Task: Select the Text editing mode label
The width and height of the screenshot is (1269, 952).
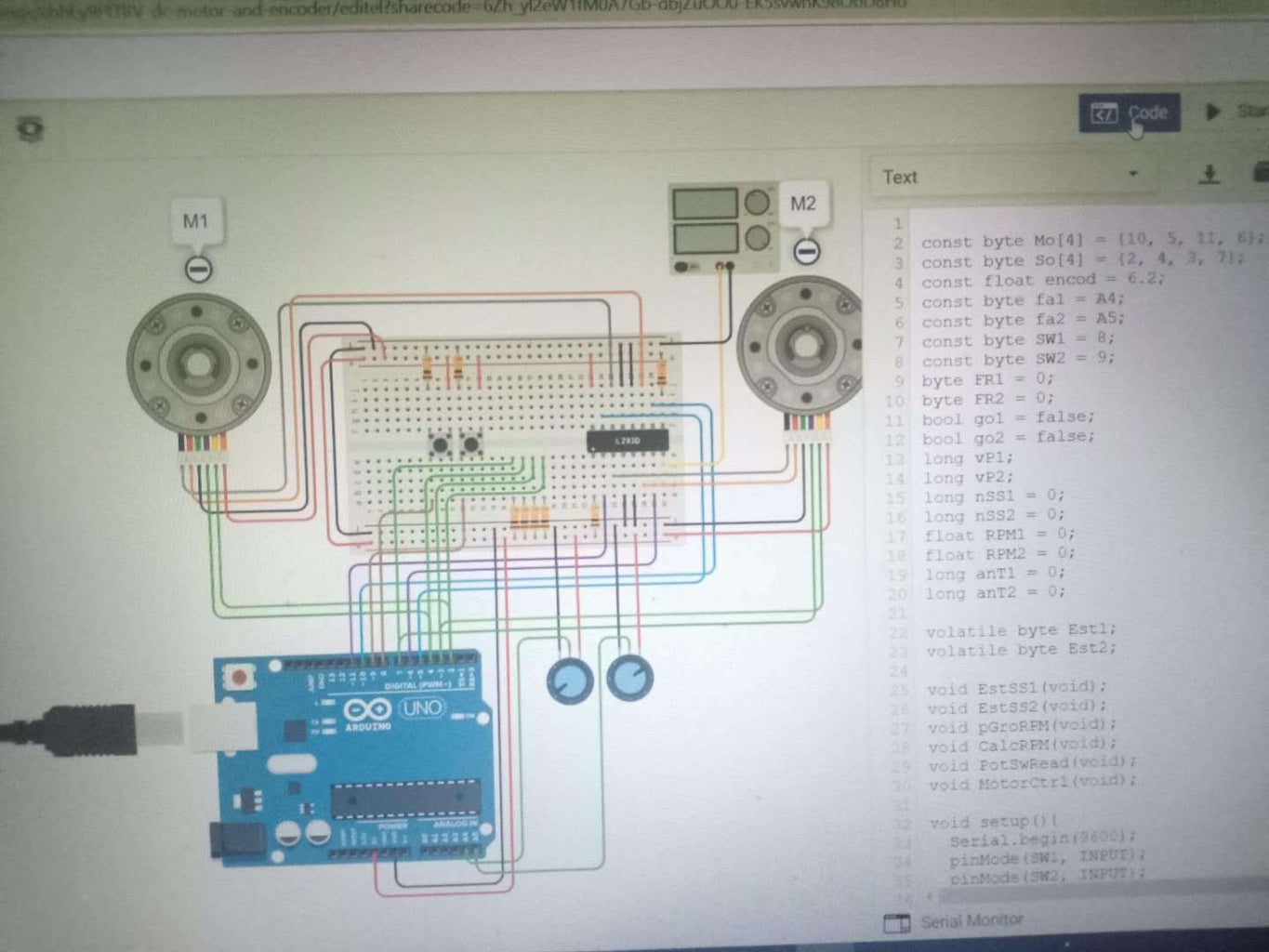Action: point(900,177)
